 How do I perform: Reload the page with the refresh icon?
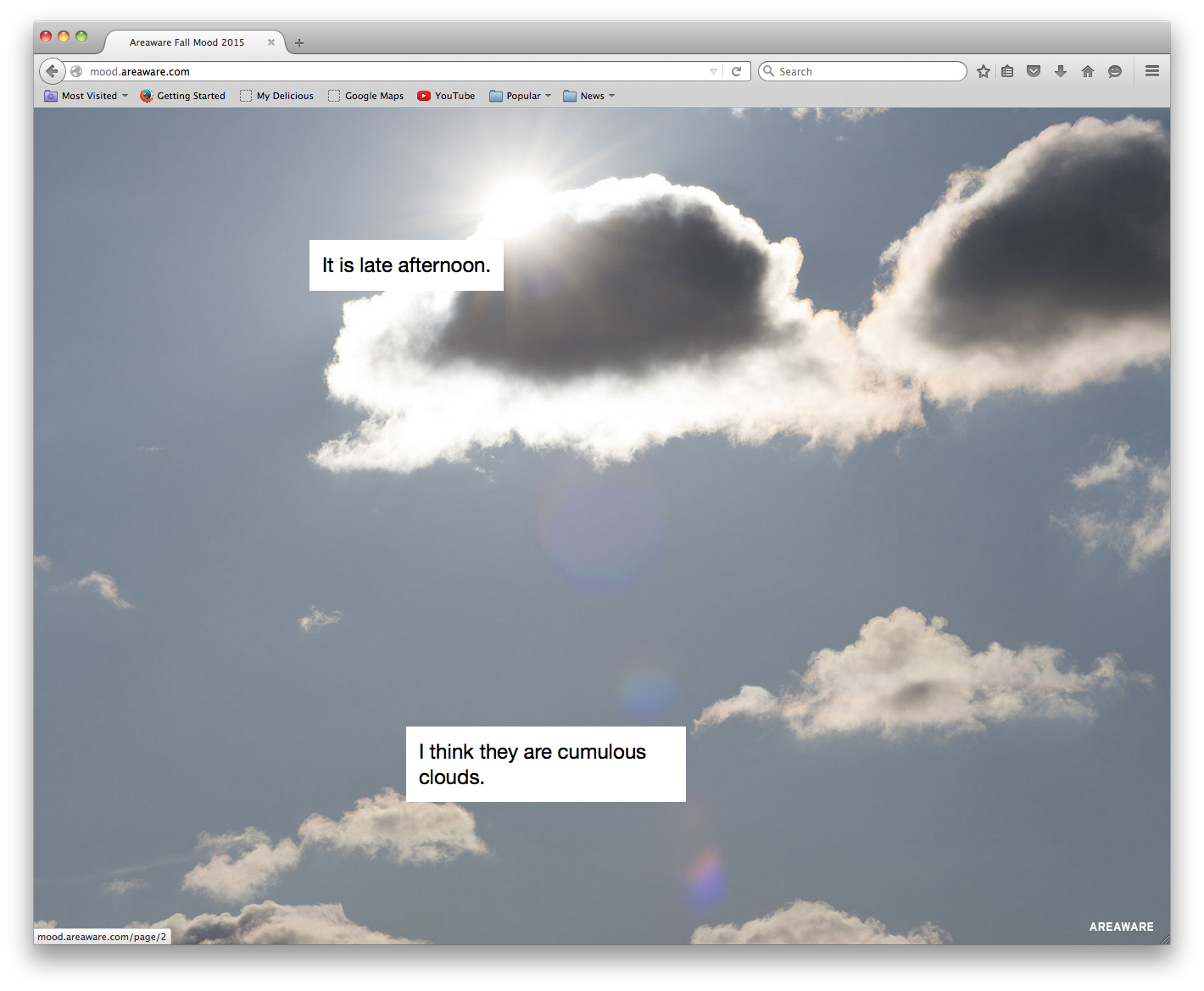point(737,71)
